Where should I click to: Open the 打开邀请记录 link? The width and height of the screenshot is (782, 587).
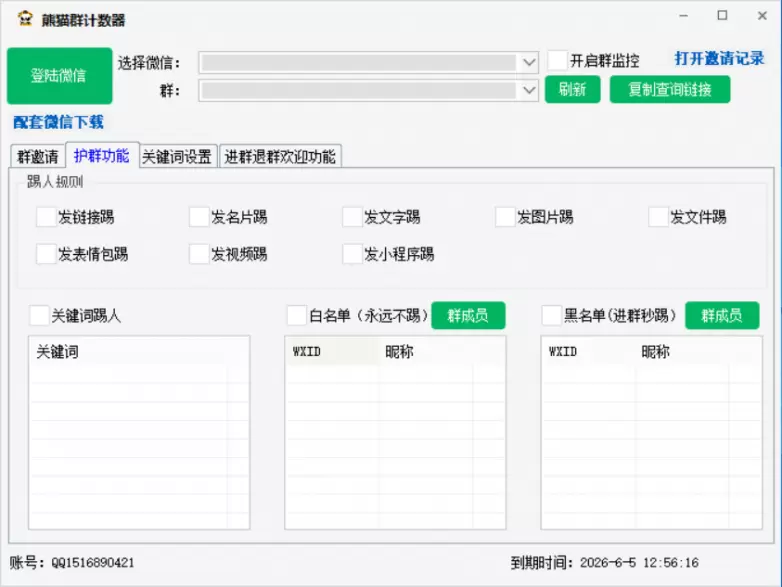click(x=719, y=59)
